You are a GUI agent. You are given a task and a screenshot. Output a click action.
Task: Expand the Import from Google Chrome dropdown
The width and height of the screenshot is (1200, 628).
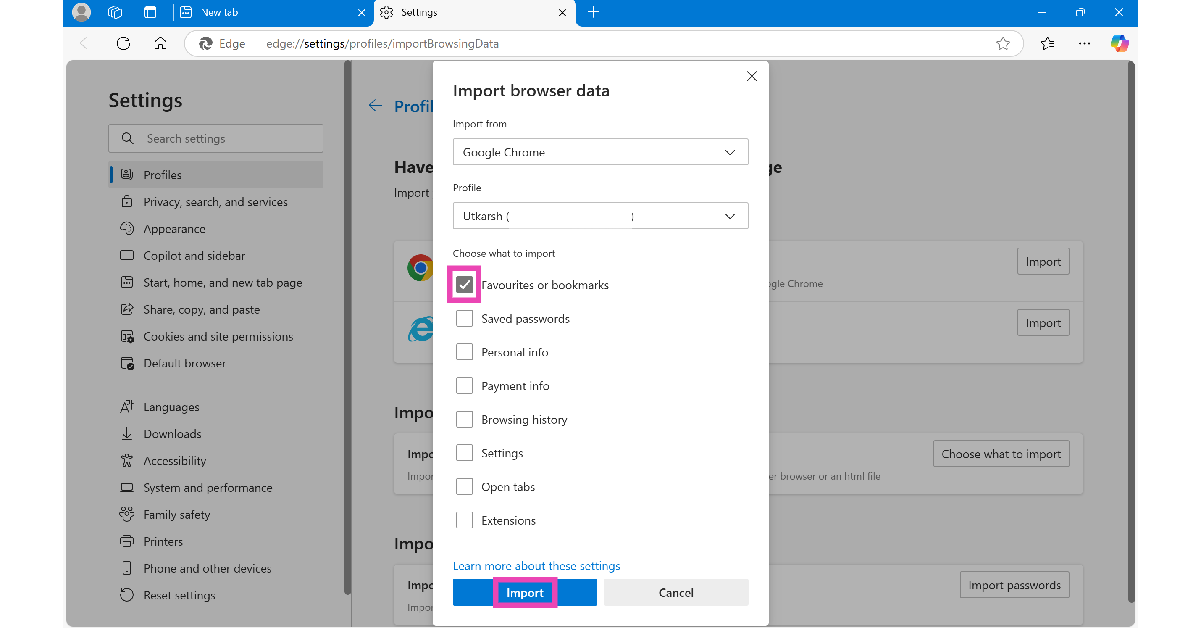tap(600, 152)
